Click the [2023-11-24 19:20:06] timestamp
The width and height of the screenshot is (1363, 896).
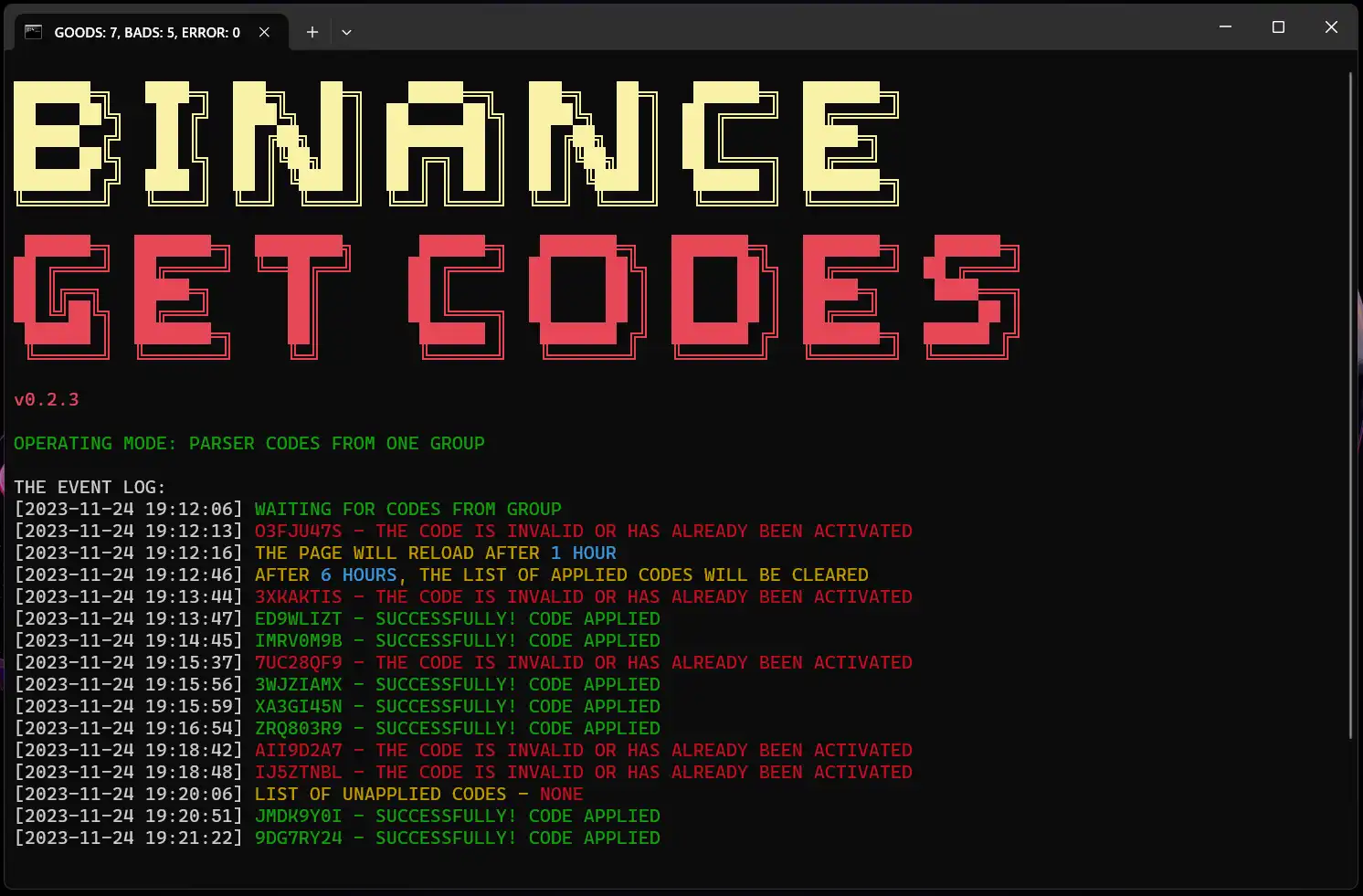[x=129, y=794]
